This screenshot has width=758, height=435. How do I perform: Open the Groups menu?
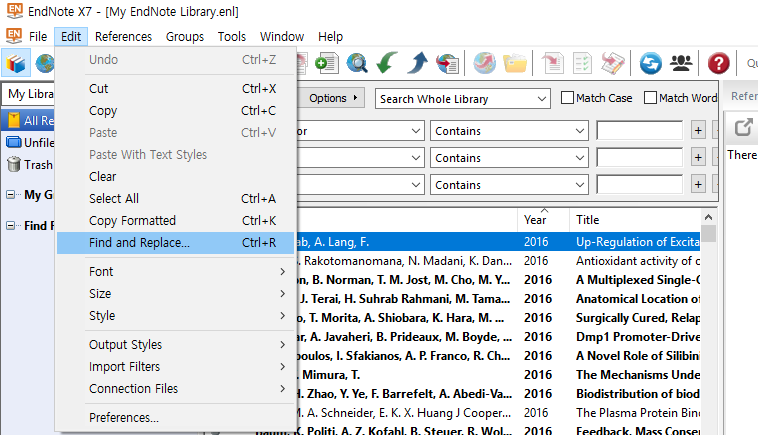pos(185,36)
